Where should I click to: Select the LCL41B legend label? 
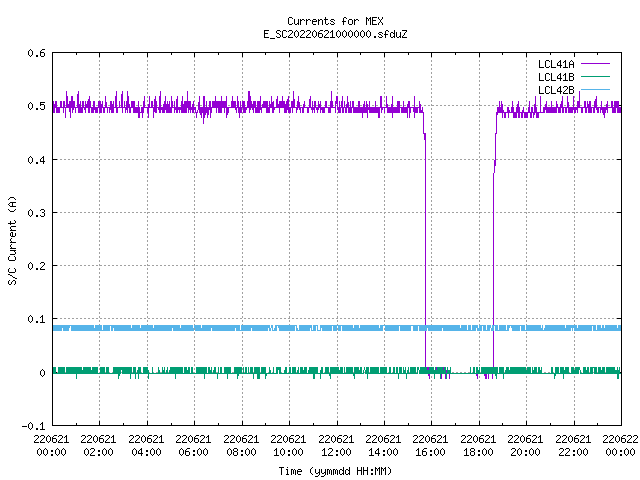click(556, 77)
